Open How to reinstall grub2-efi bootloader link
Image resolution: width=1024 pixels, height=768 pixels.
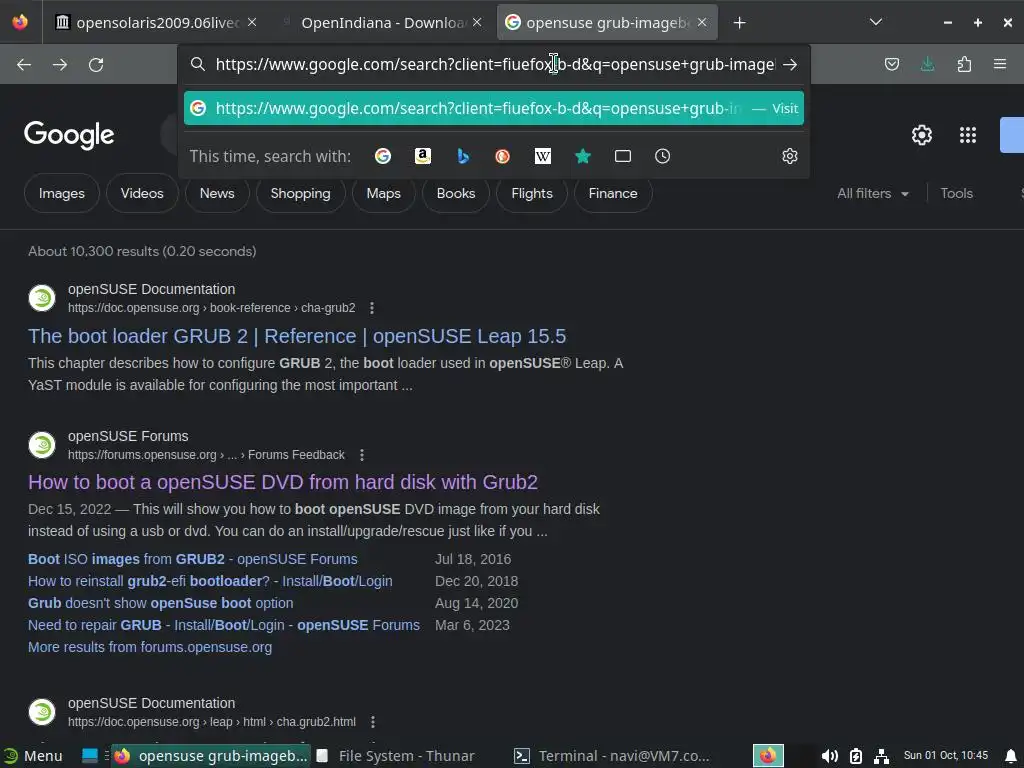click(x=210, y=581)
